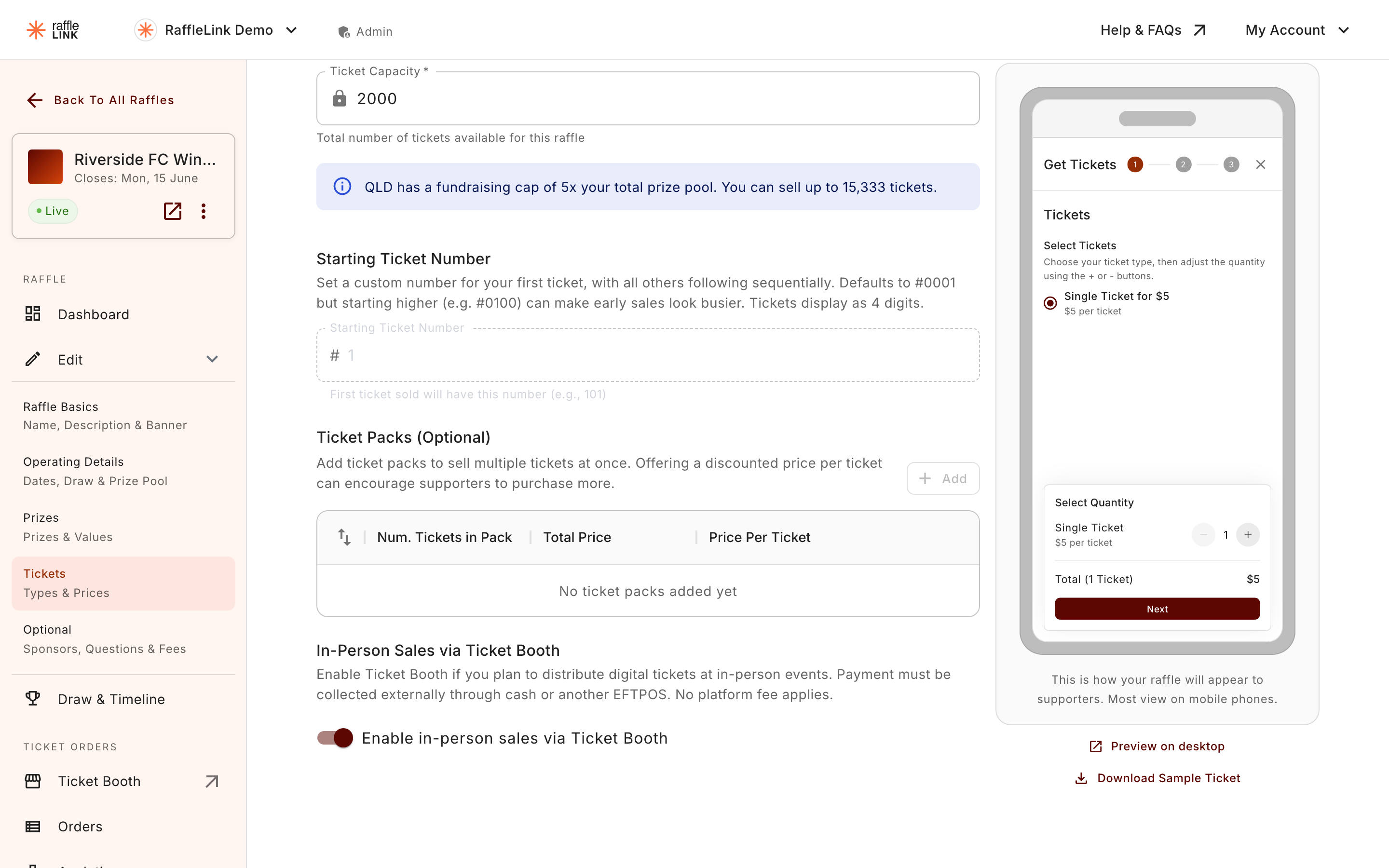The image size is (1389, 868).
Task: Click Price Per Ticket column header
Action: pos(759,537)
